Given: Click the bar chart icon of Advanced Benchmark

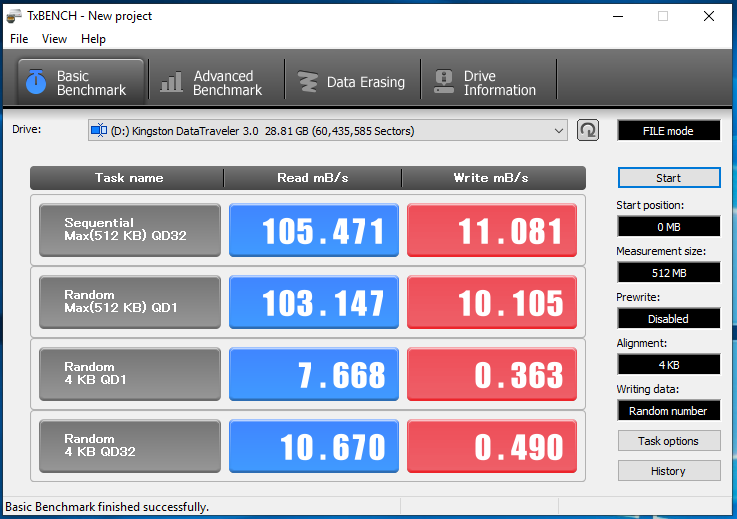Looking at the screenshot, I should [x=172, y=82].
